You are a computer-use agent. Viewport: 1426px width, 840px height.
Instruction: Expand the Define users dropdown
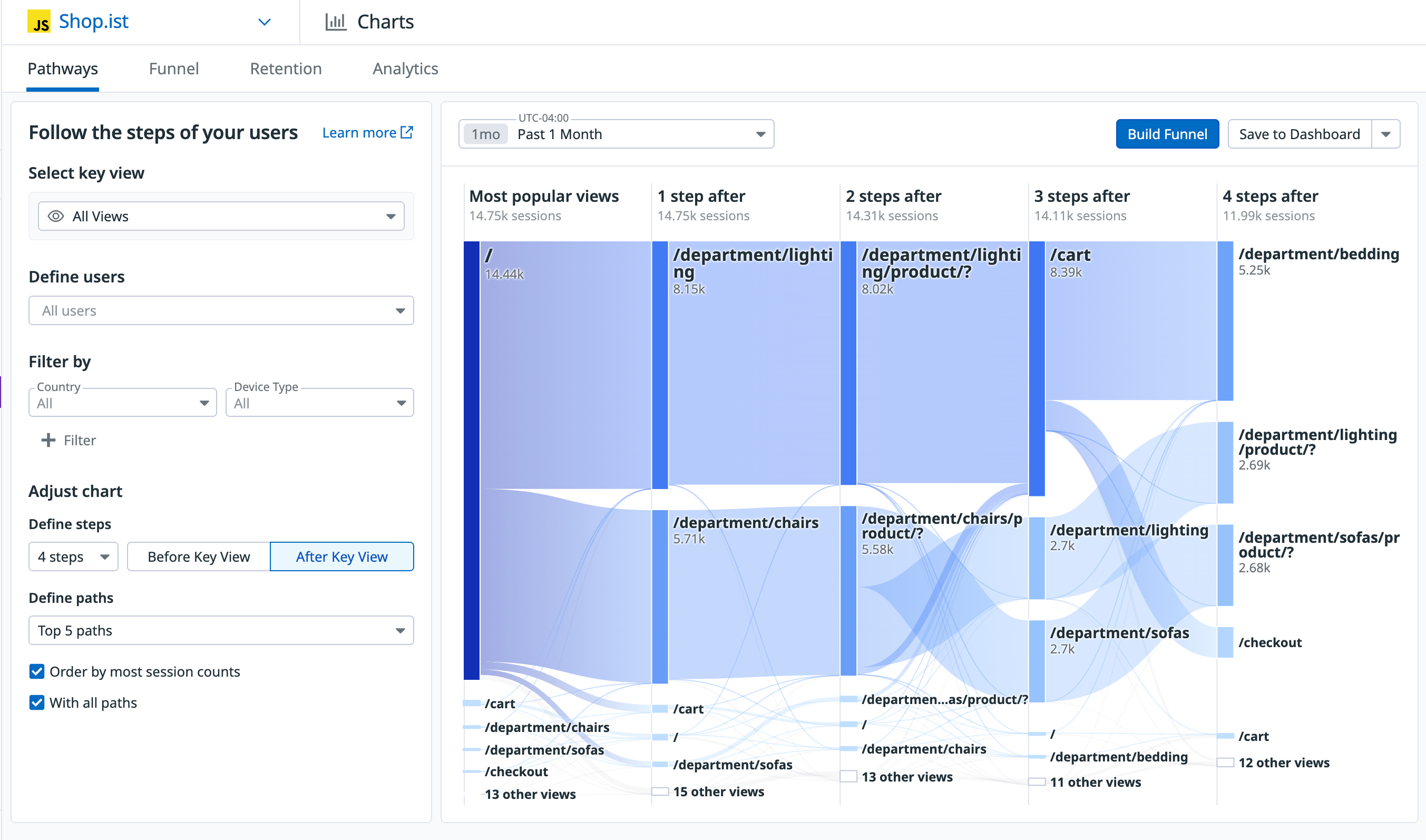(221, 310)
